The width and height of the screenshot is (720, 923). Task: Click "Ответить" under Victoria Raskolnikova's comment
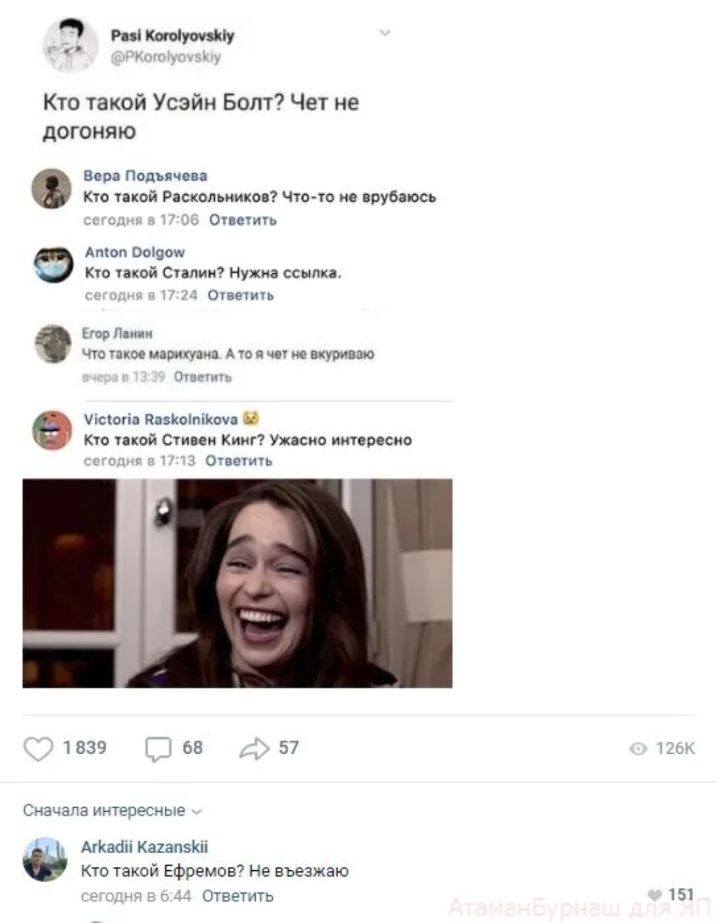click(x=239, y=460)
